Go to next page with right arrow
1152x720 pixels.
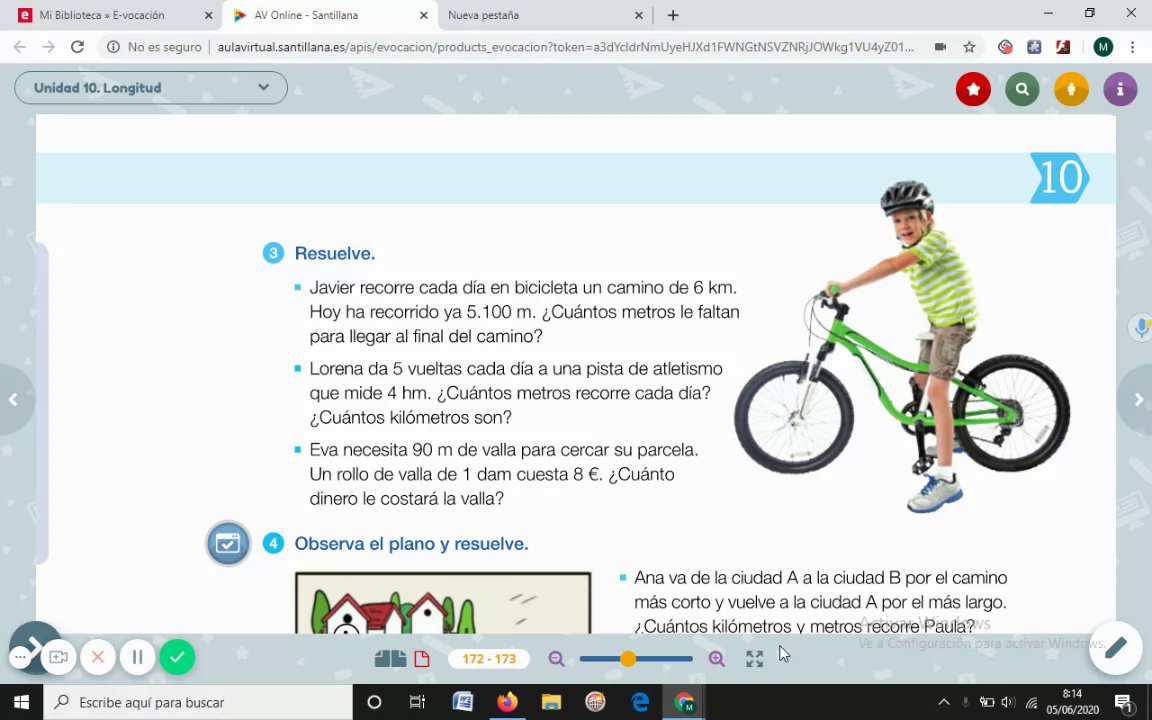click(1138, 399)
